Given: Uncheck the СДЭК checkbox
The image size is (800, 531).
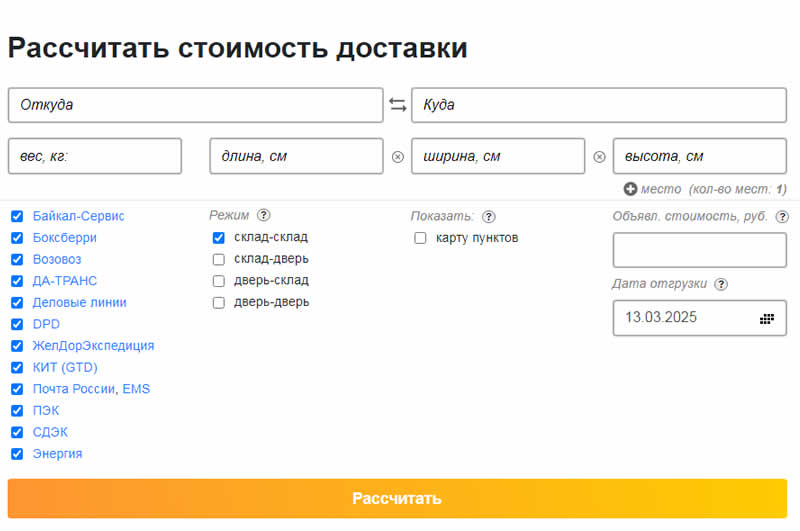Looking at the screenshot, I should pos(17,432).
